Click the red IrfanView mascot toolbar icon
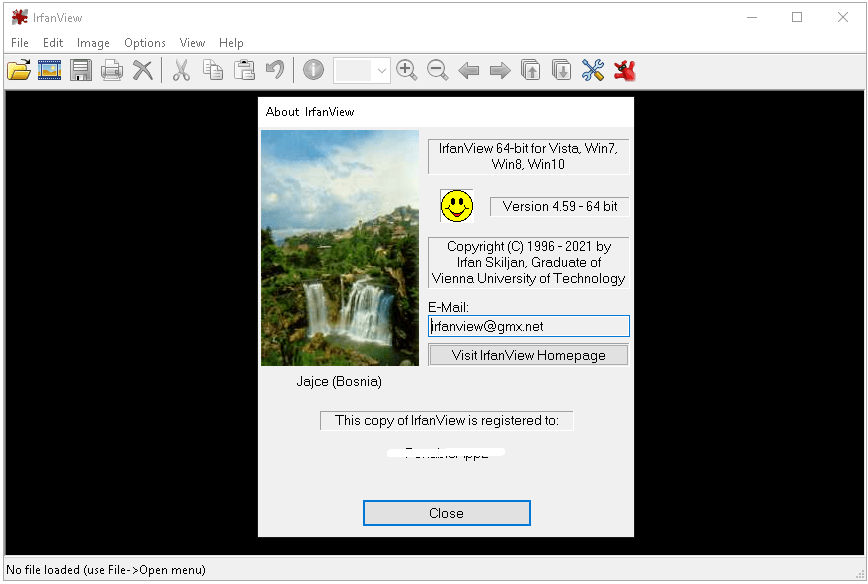The image size is (868, 584). tap(624, 70)
